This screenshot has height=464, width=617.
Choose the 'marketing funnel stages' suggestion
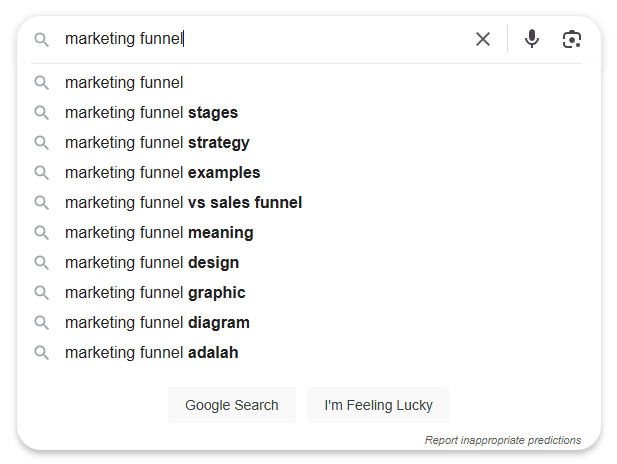click(308, 113)
